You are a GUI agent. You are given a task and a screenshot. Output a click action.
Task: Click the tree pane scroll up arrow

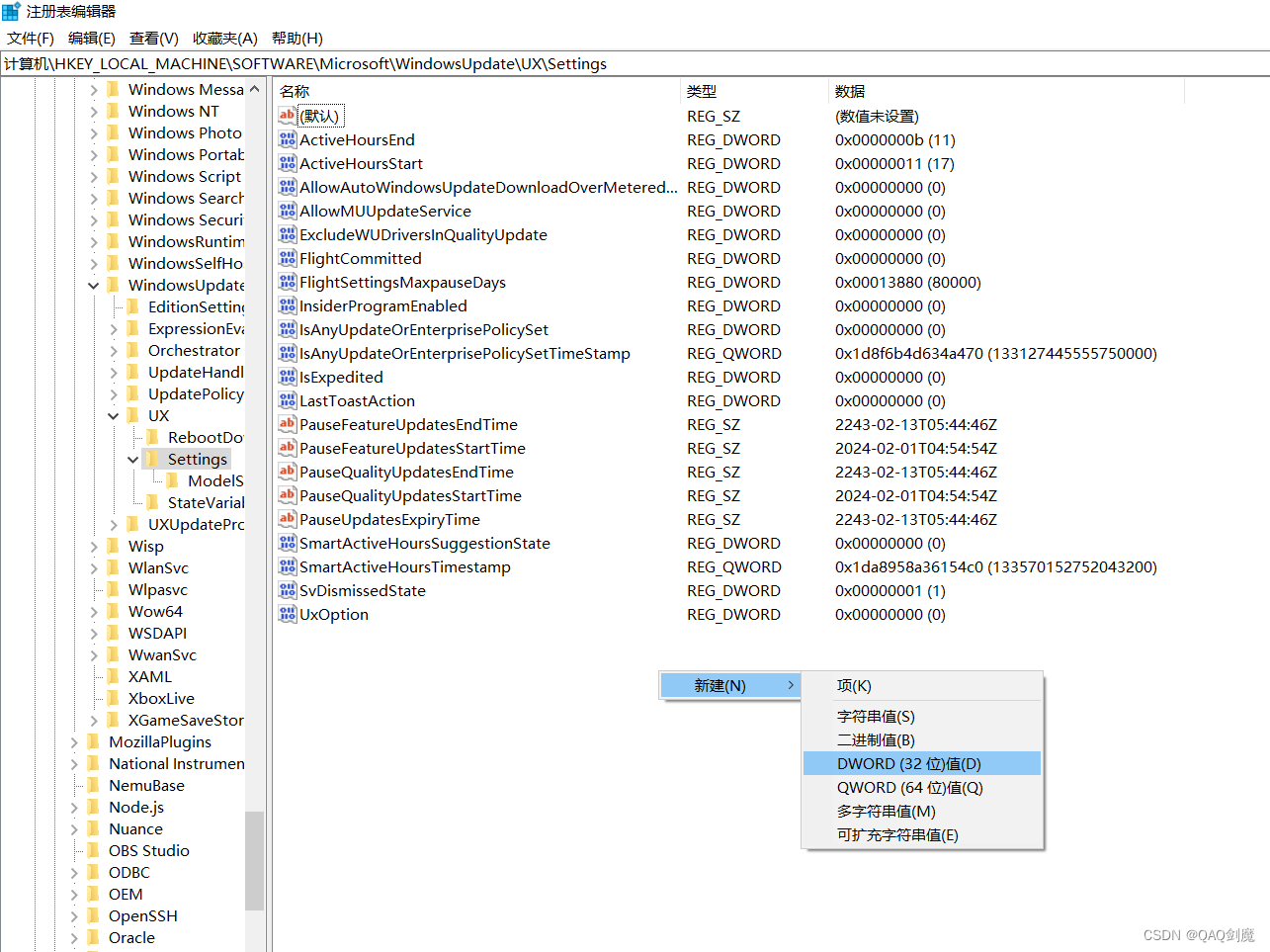coord(254,89)
